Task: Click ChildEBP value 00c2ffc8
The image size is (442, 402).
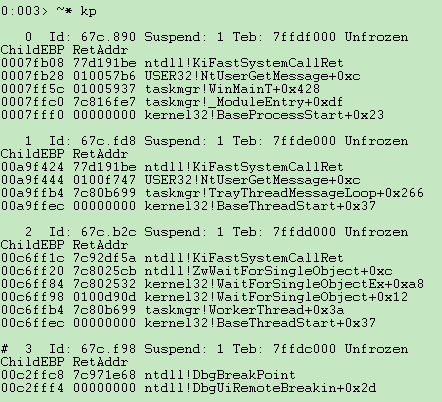Action: [x=32, y=375]
